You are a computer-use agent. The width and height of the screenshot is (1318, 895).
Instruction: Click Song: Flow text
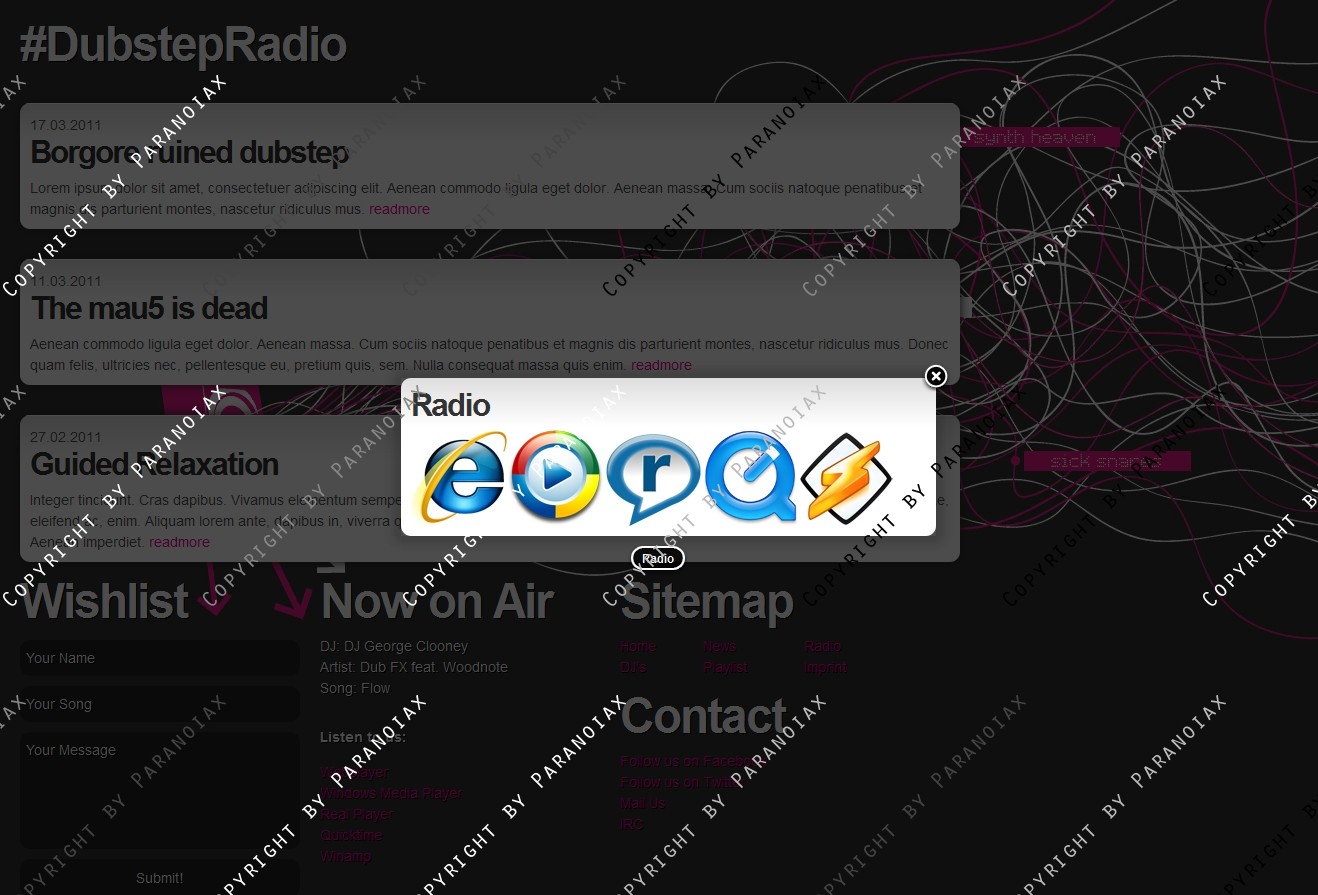[x=355, y=688]
